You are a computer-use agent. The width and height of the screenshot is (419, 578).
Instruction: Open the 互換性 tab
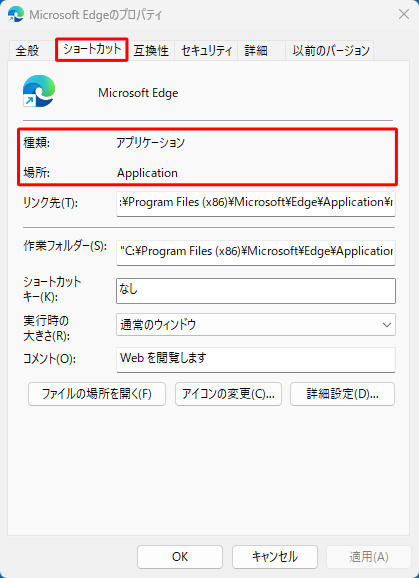(x=151, y=51)
